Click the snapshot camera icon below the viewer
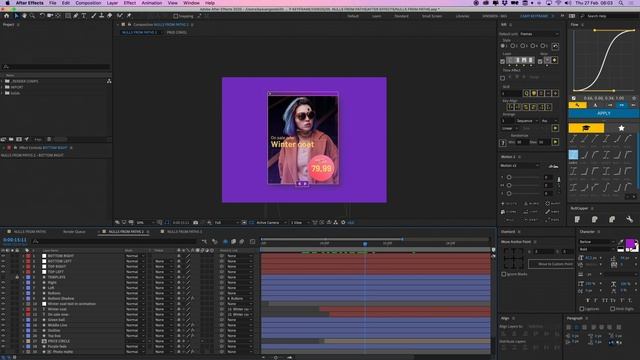Image resolution: width=640 pixels, height=360 pixels. click(196, 222)
